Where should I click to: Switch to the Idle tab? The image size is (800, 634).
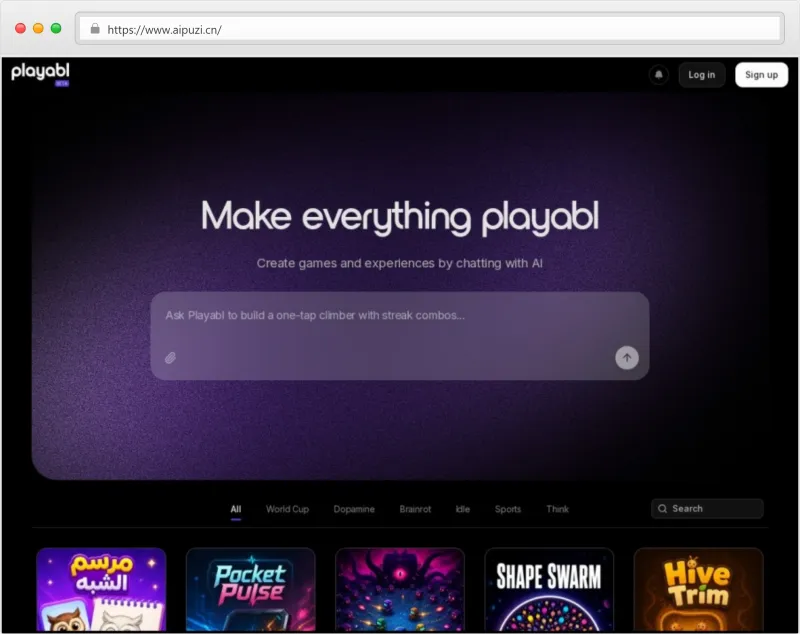463,509
